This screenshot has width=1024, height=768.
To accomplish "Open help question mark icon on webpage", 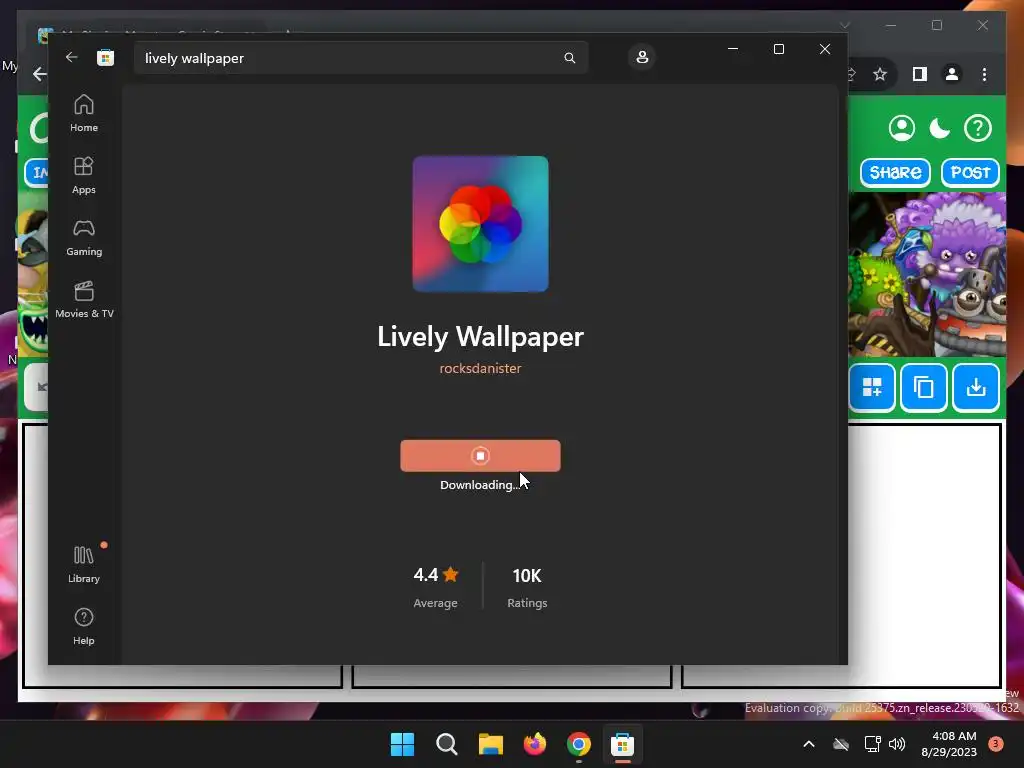I will tap(978, 128).
